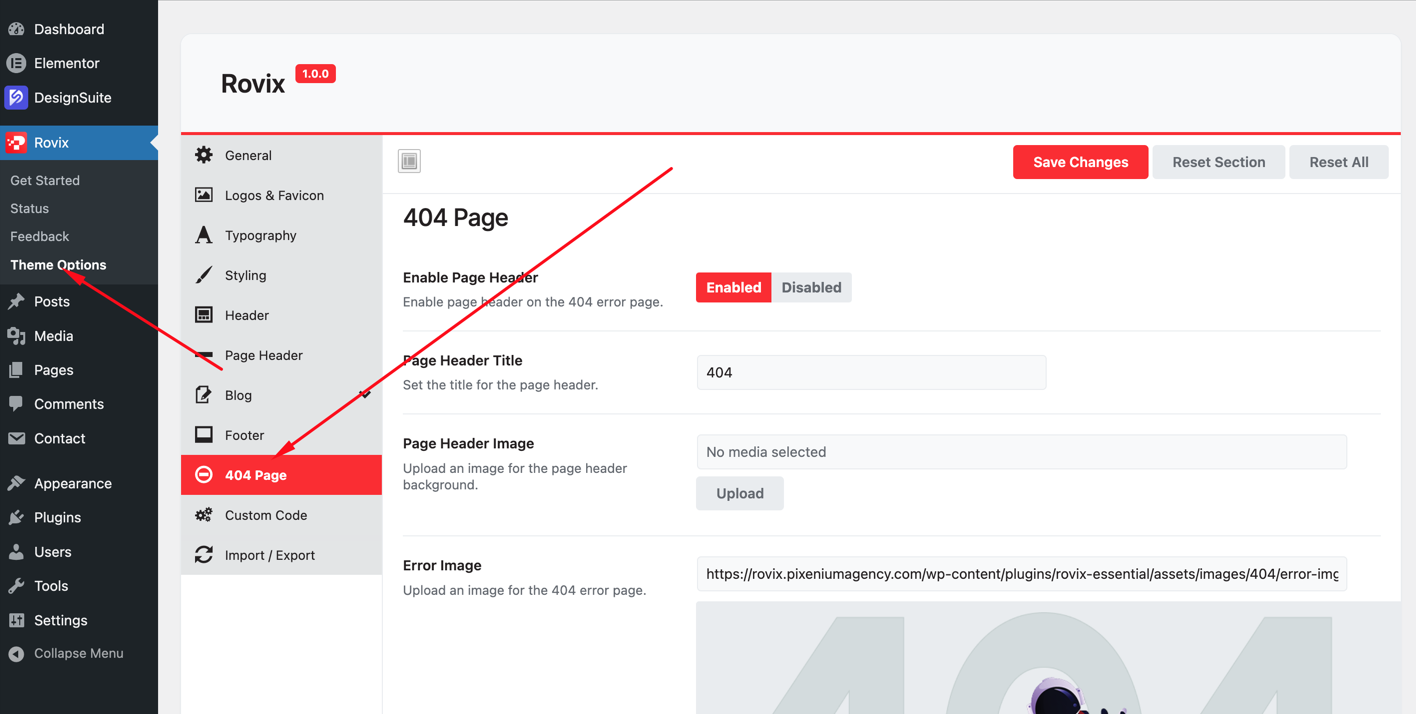The width and height of the screenshot is (1417, 714).
Task: Open the Theme Options submenu item
Action: (58, 265)
